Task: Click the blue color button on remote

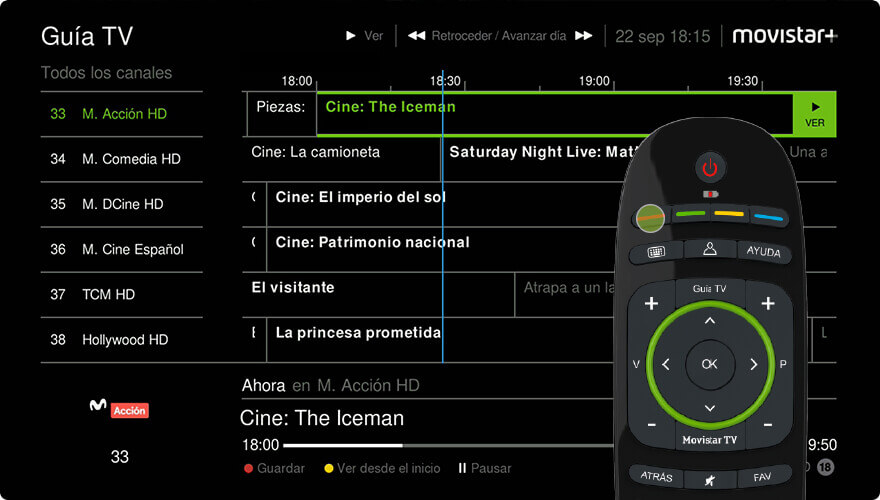Action: tap(768, 217)
